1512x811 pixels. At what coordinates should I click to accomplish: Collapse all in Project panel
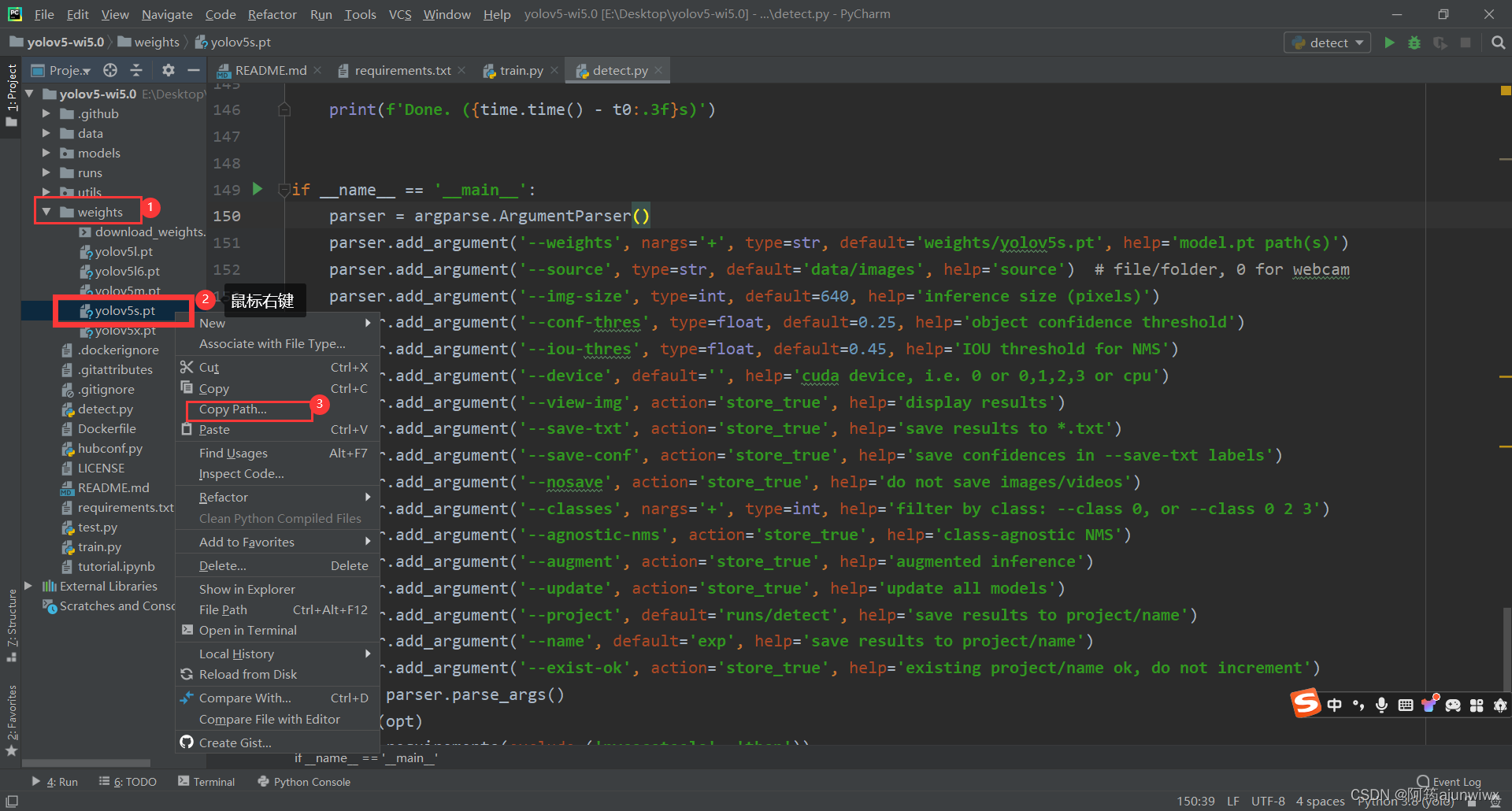coord(136,70)
